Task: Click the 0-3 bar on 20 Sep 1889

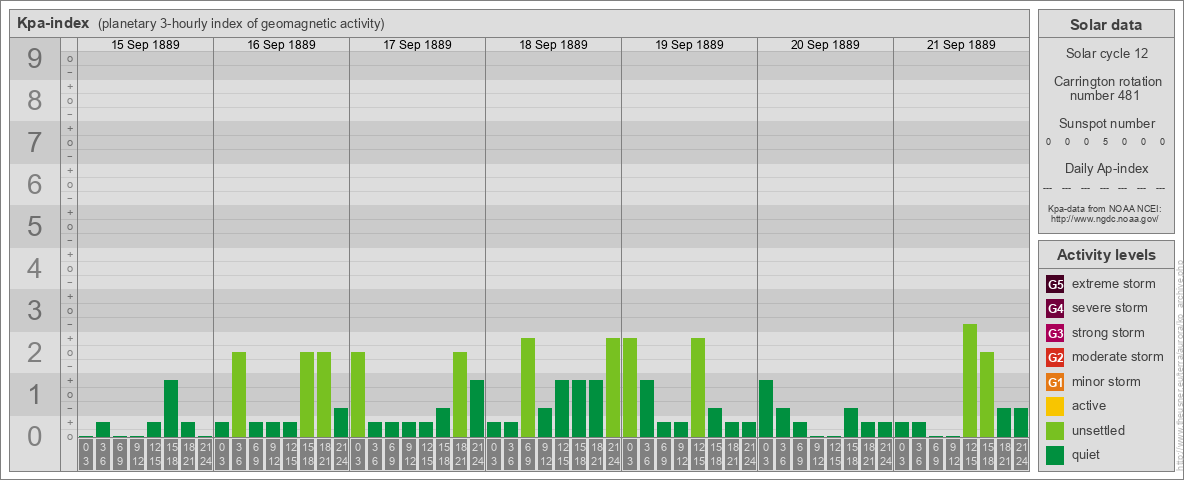Action: [766, 409]
